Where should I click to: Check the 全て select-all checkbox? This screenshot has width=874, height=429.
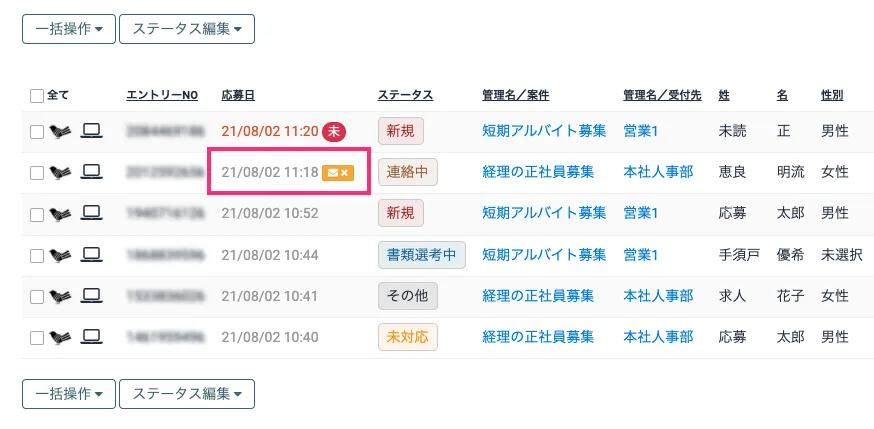37,96
